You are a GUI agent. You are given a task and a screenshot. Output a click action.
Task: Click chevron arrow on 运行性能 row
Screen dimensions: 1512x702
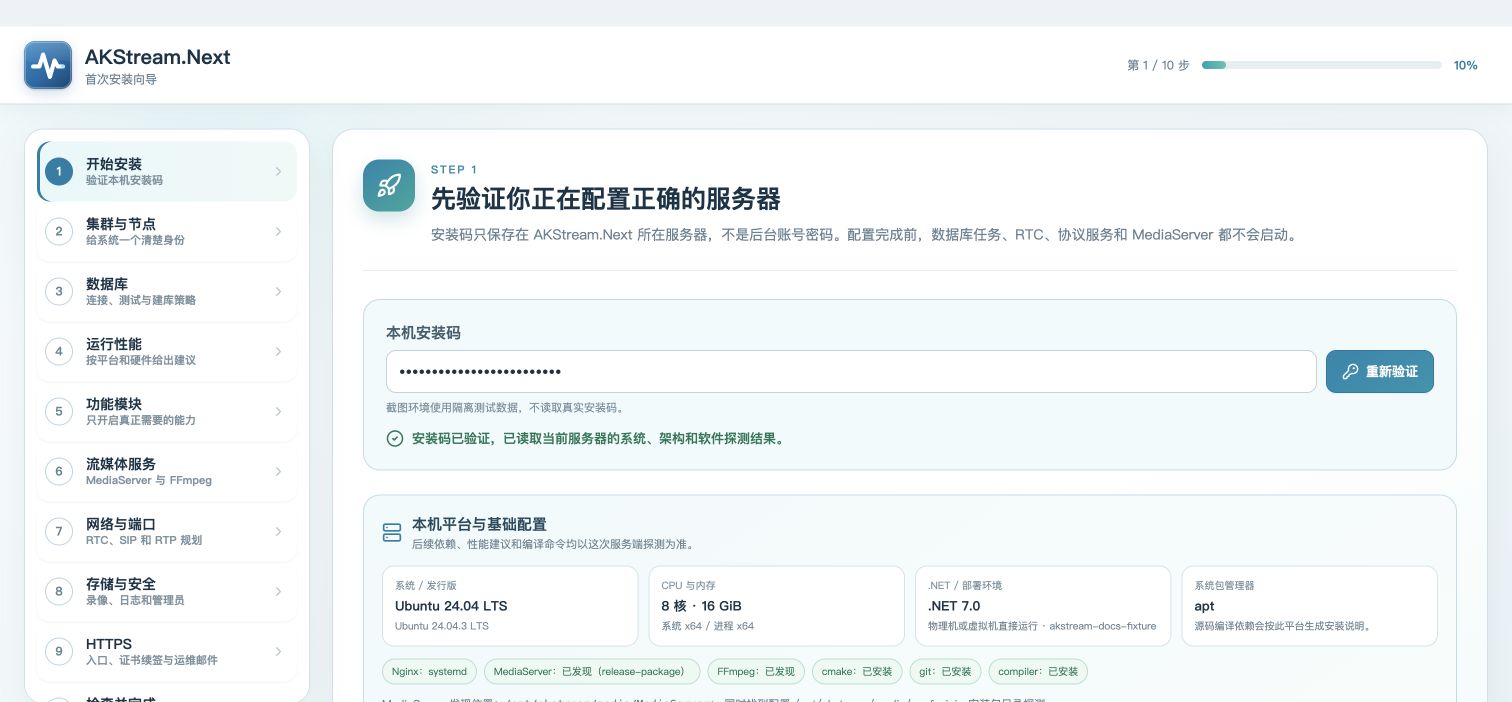(278, 351)
